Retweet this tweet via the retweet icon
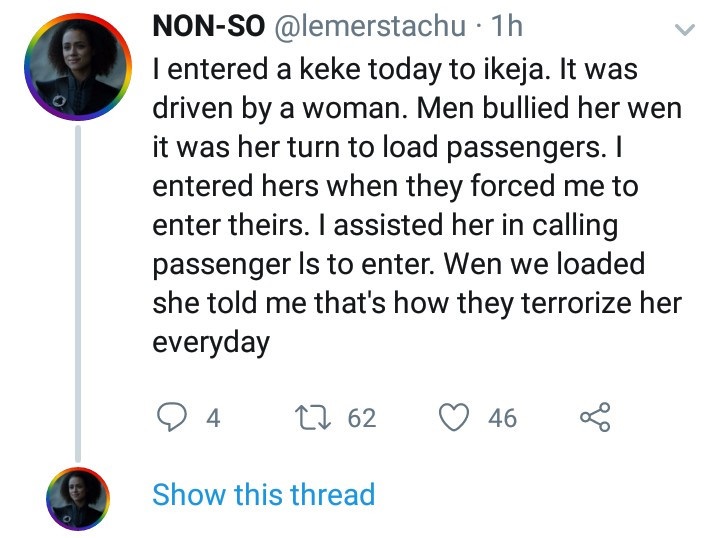 coord(317,416)
